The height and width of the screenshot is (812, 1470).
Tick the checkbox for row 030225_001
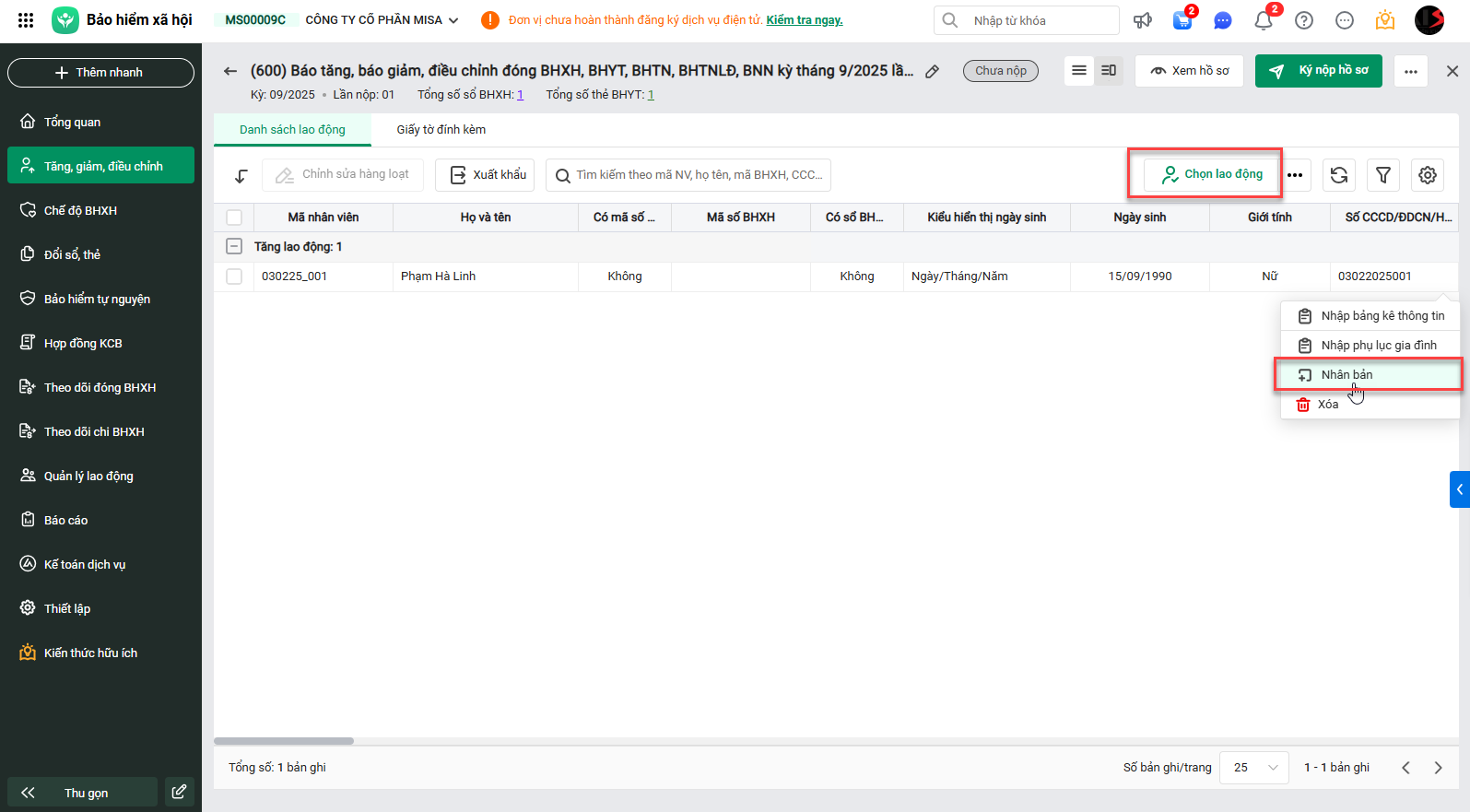pos(234,277)
